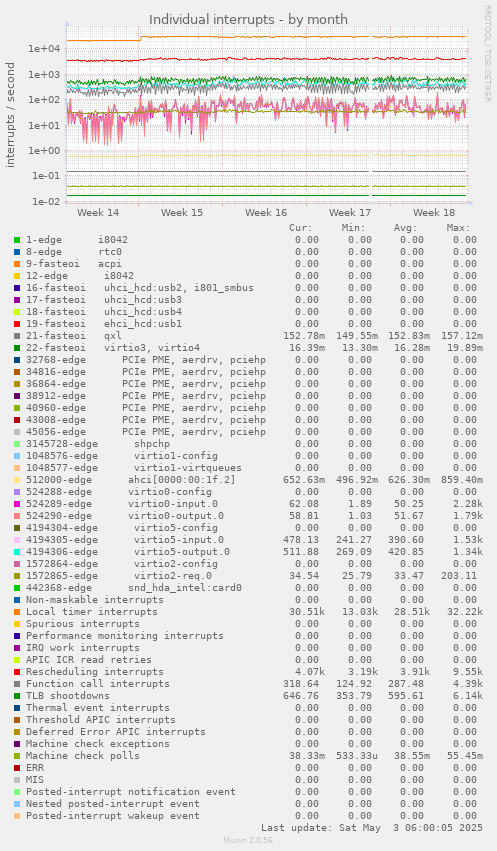Click the red Rescheduling interrupts legend swatch
The width and height of the screenshot is (497, 851).
pyautogui.click(x=17, y=672)
